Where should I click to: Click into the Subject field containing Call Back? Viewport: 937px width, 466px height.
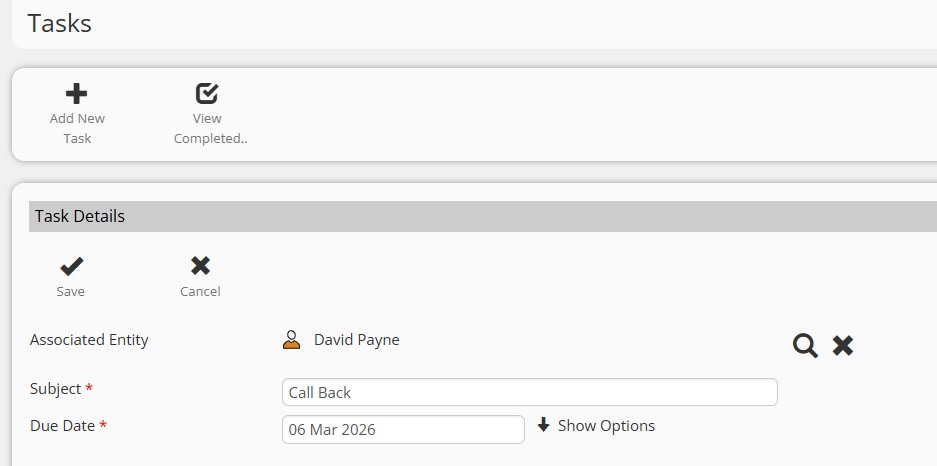click(x=529, y=392)
